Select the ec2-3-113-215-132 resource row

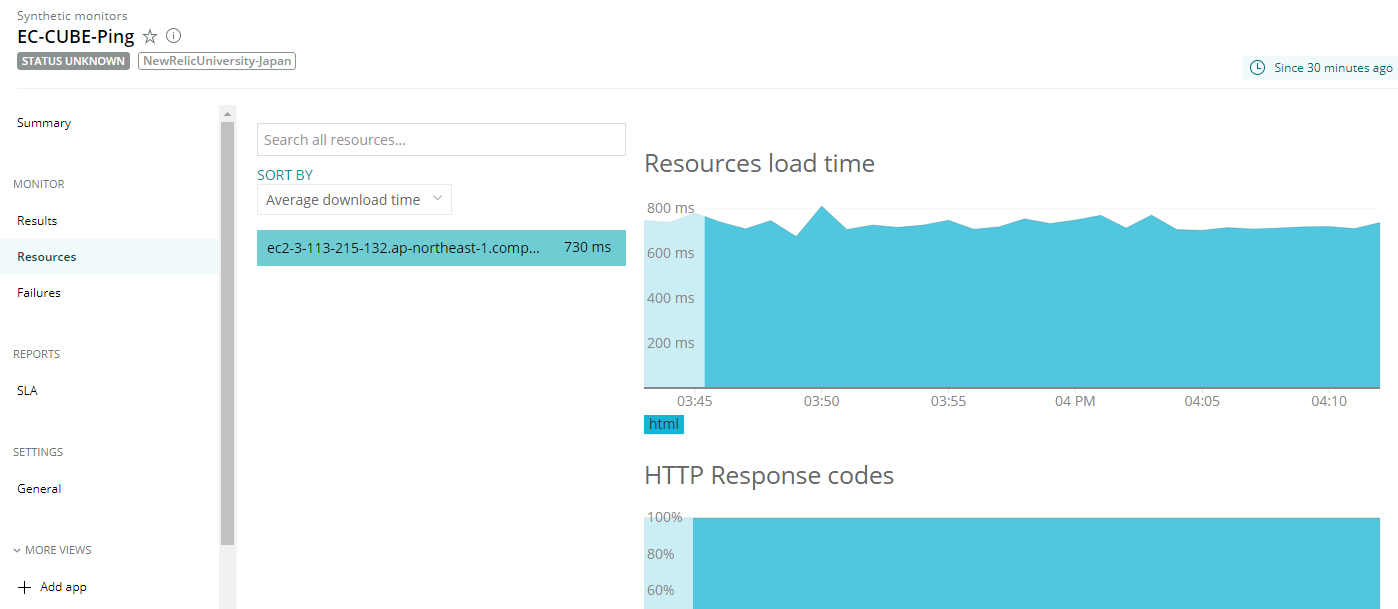[x=441, y=248]
